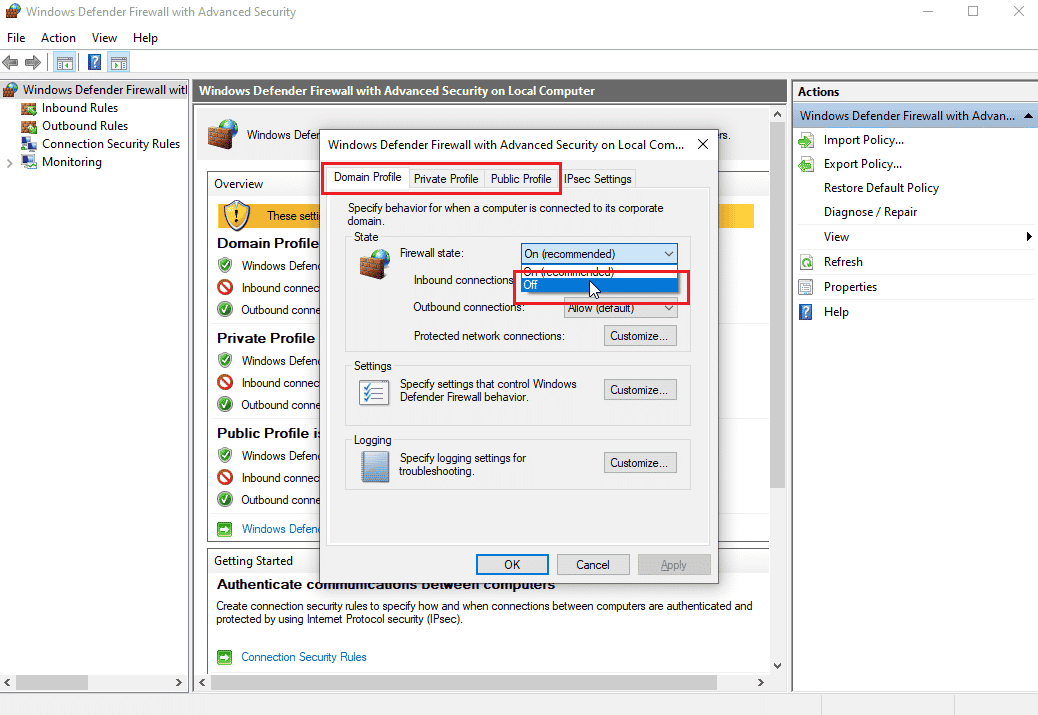Click the Forward arrow toolbar icon
The width and height of the screenshot is (1038, 715).
coord(32,63)
